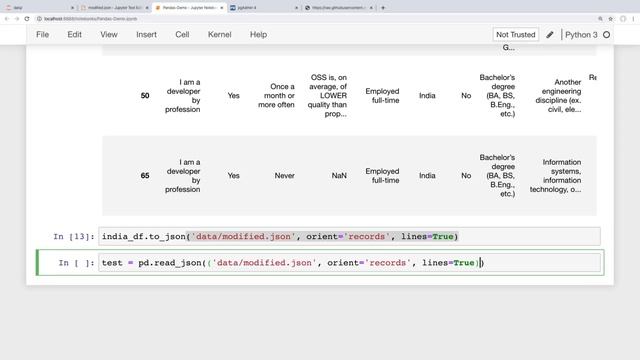
Task: Click 'India' in row 65
Action: click(x=427, y=176)
